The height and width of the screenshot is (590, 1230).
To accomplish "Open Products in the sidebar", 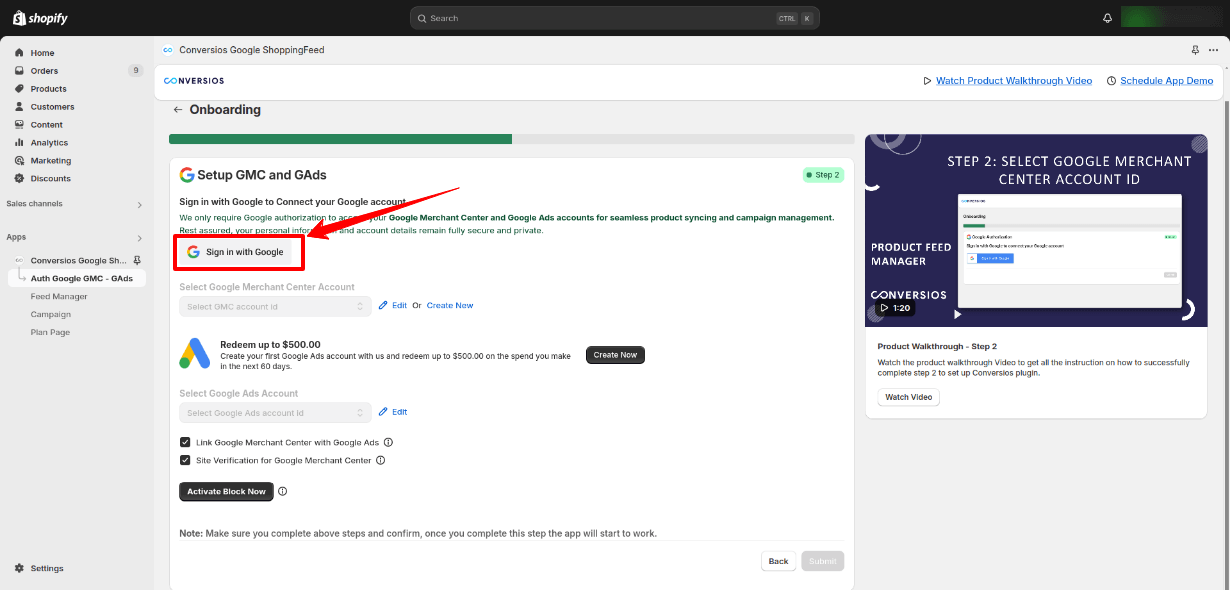I will point(48,89).
